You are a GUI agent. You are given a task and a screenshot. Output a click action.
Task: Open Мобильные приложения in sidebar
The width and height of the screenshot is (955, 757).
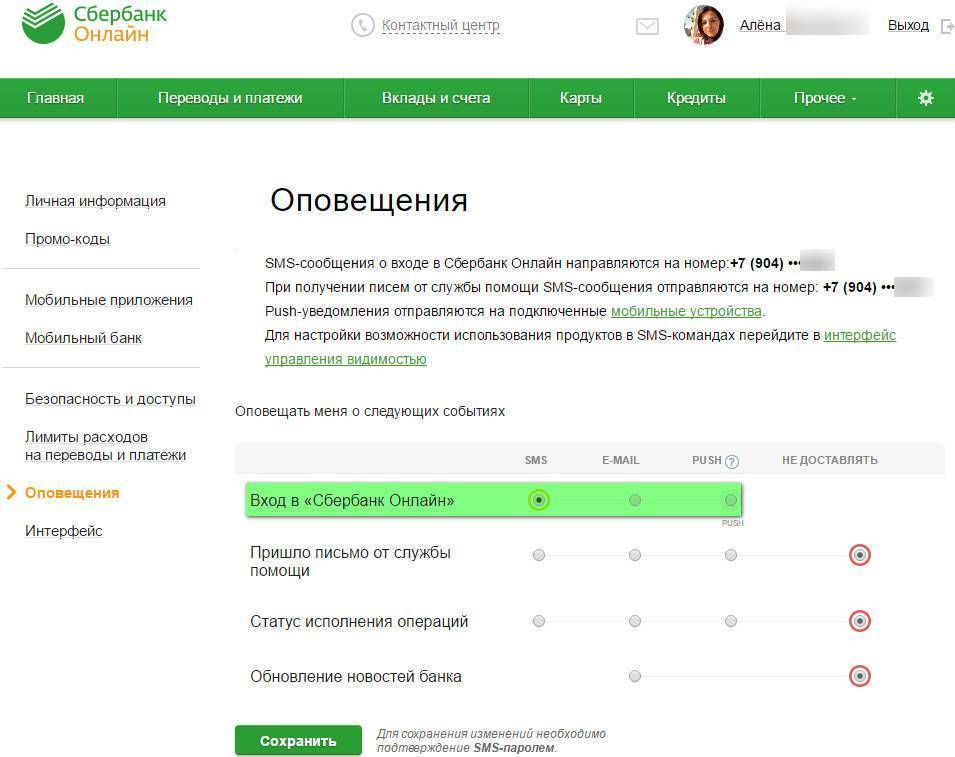[x=109, y=300]
